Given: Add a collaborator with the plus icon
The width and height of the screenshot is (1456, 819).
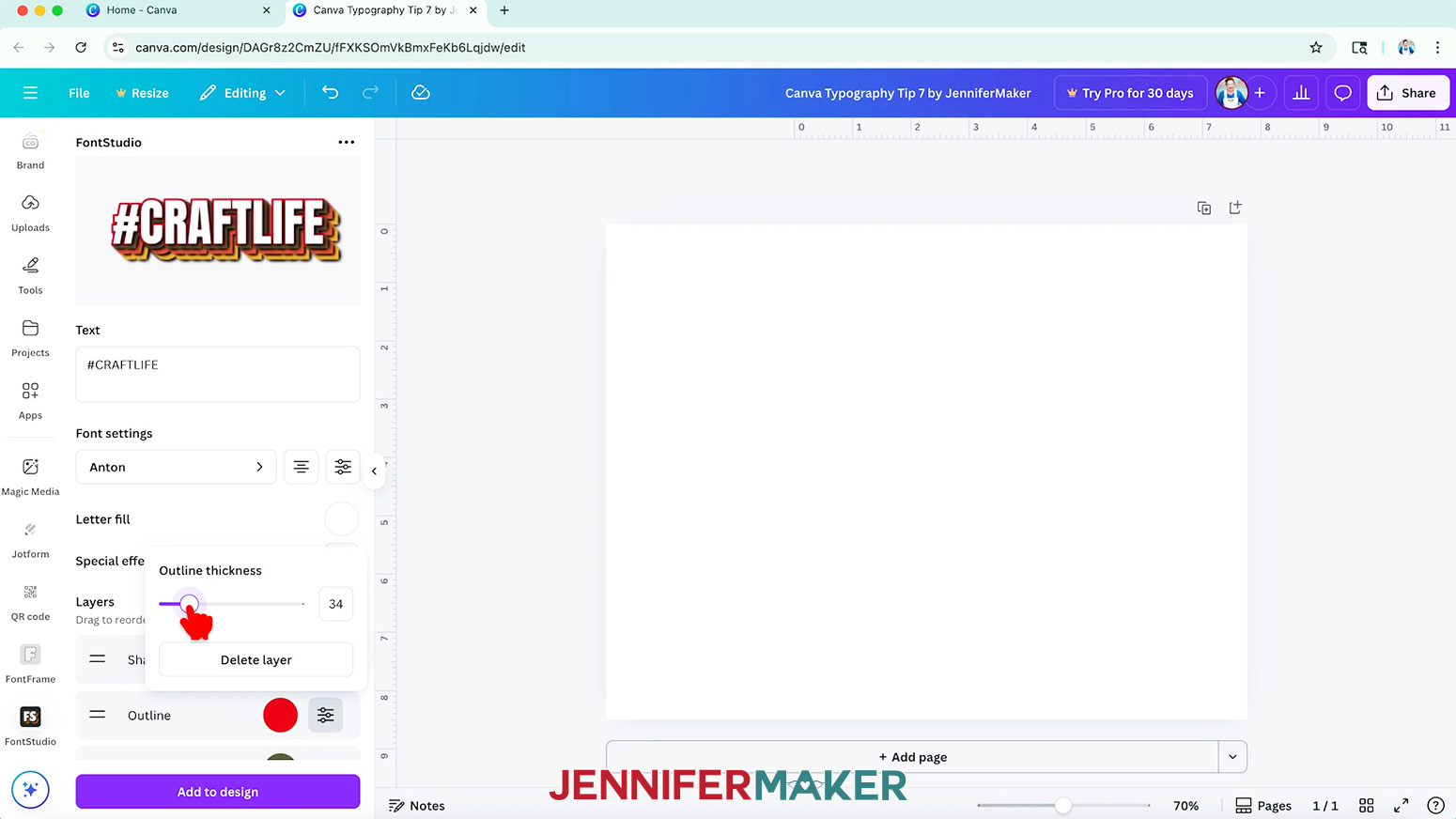Looking at the screenshot, I should click(1260, 93).
